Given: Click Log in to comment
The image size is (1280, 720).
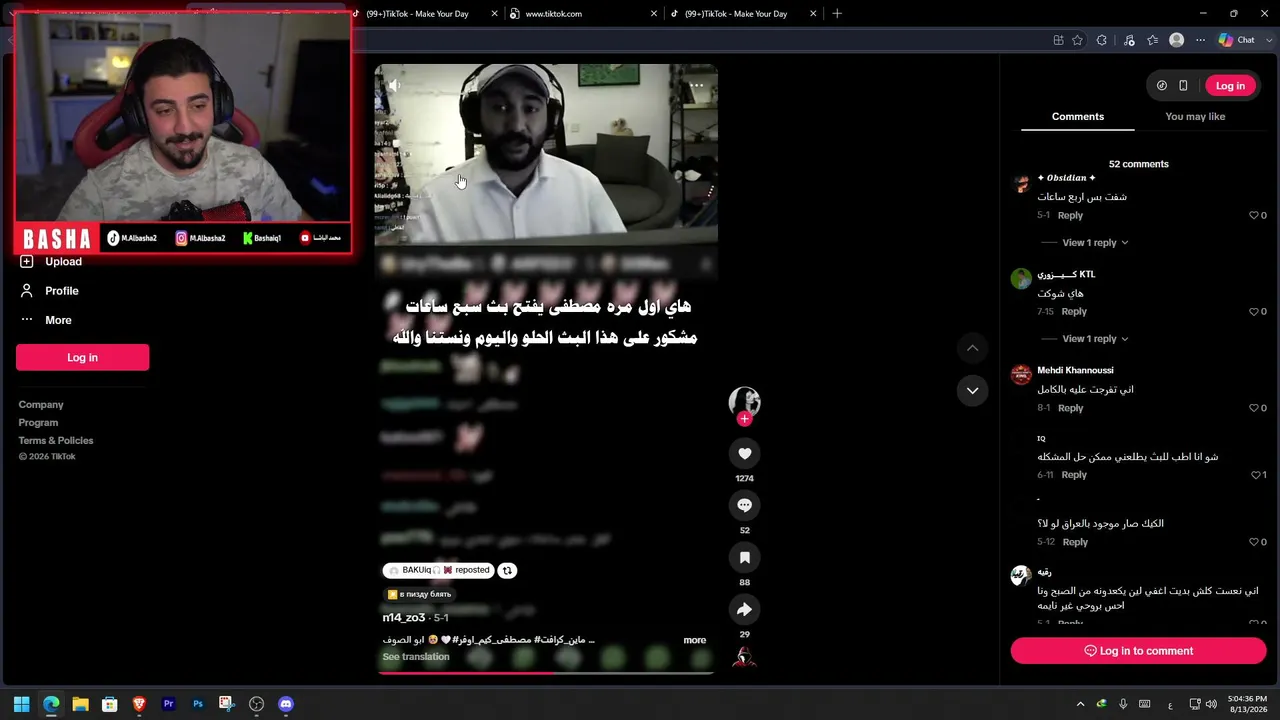Looking at the screenshot, I should click(1138, 651).
